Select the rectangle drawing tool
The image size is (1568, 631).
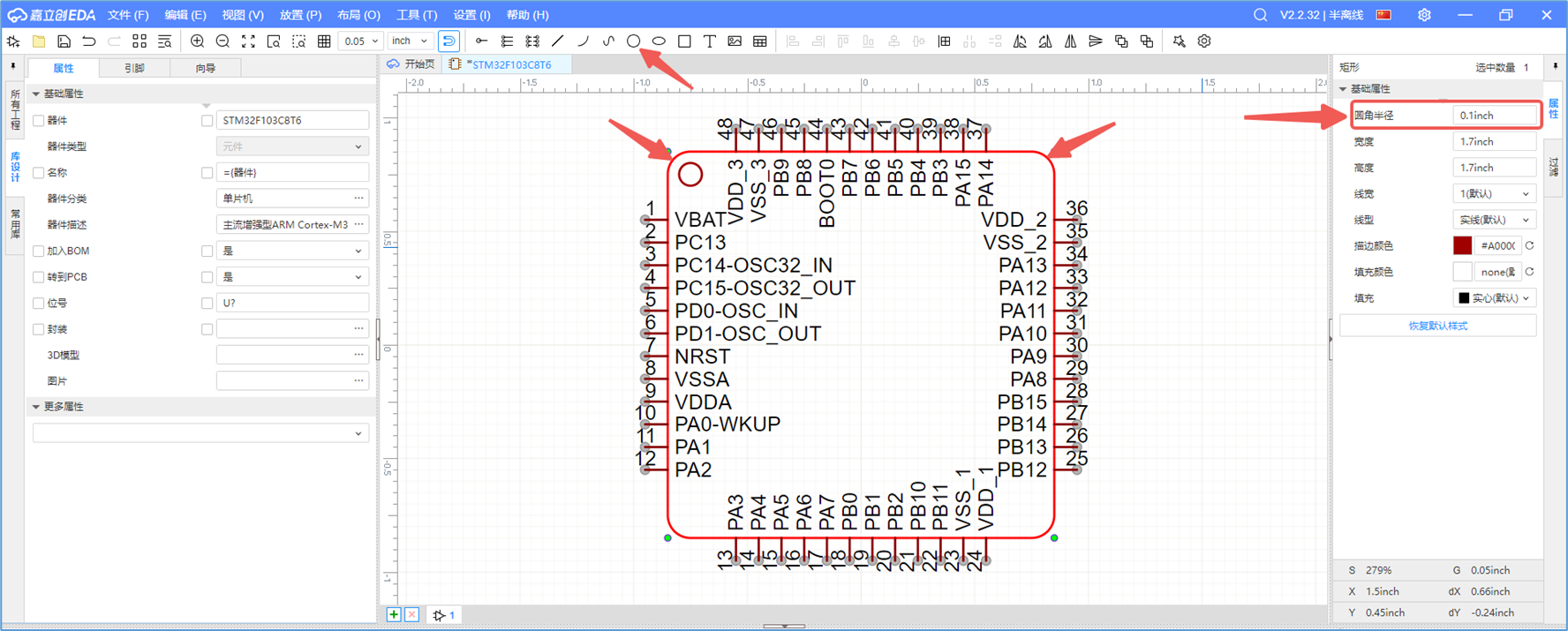click(x=684, y=41)
